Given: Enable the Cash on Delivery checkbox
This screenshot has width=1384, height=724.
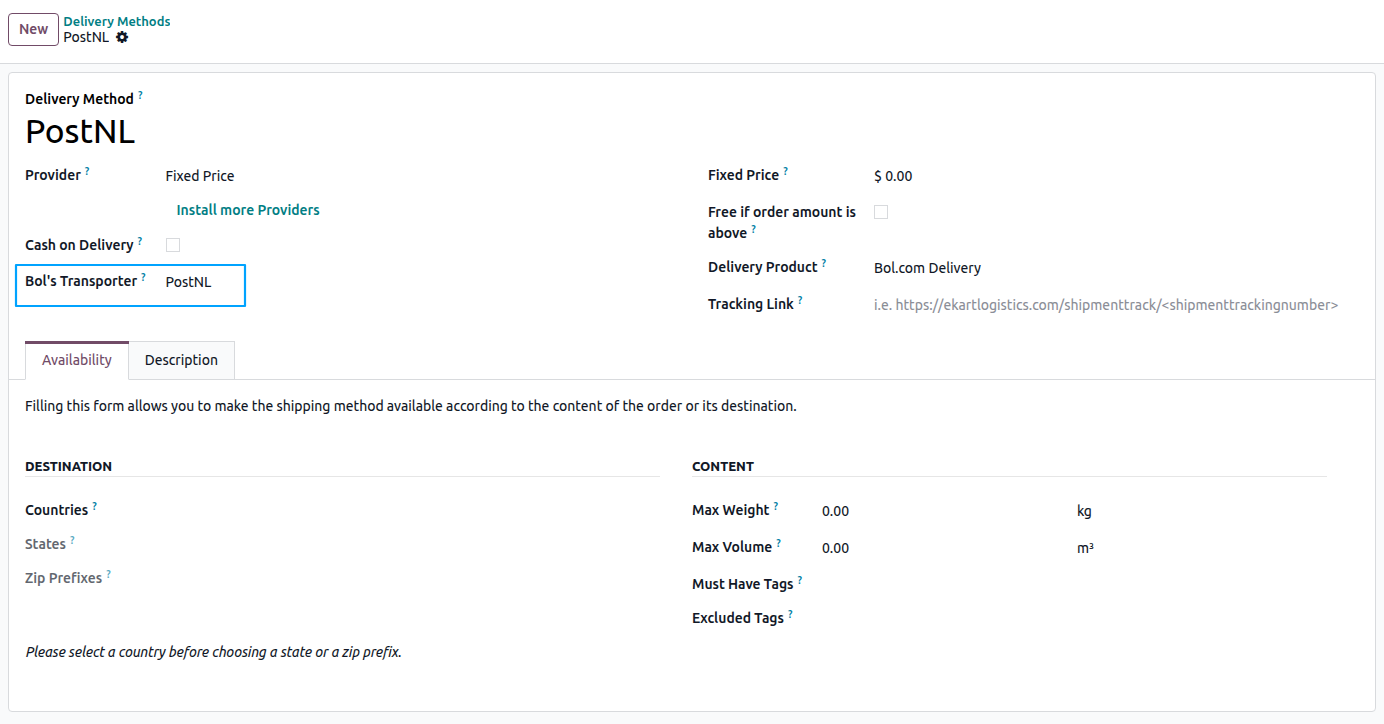Looking at the screenshot, I should 173,245.
